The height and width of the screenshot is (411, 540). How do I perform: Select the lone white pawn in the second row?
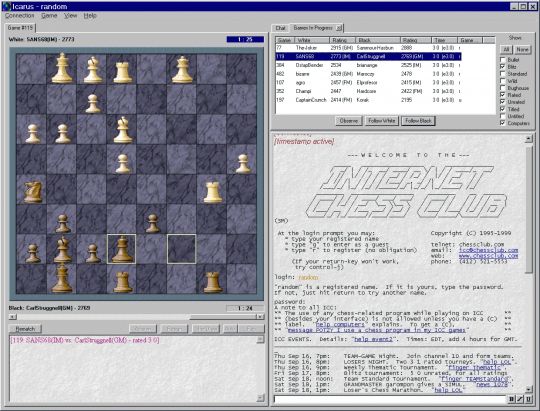coord(93,103)
